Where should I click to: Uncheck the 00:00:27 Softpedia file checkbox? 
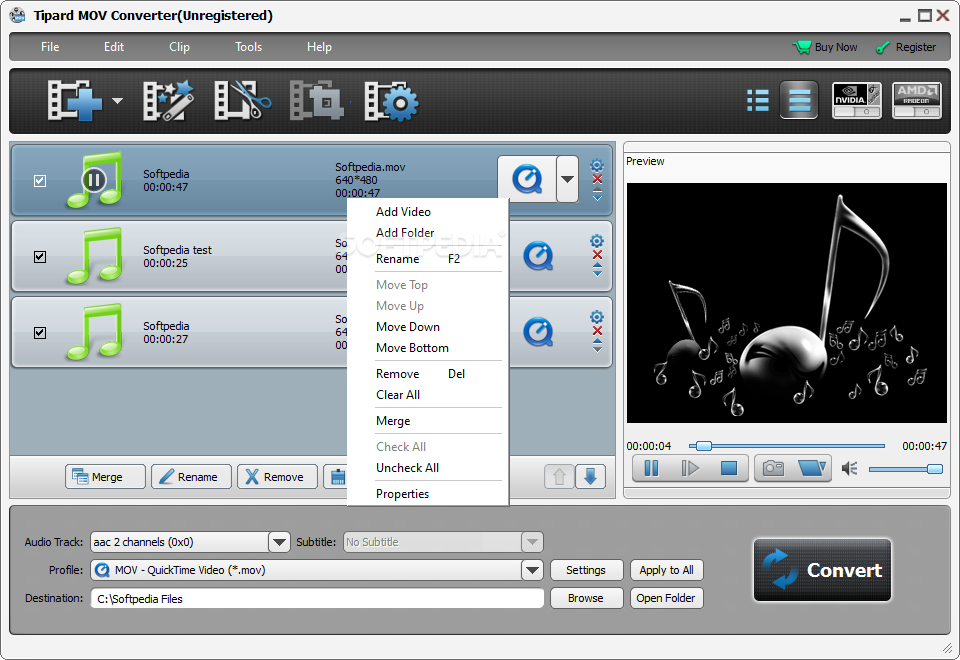(x=40, y=332)
